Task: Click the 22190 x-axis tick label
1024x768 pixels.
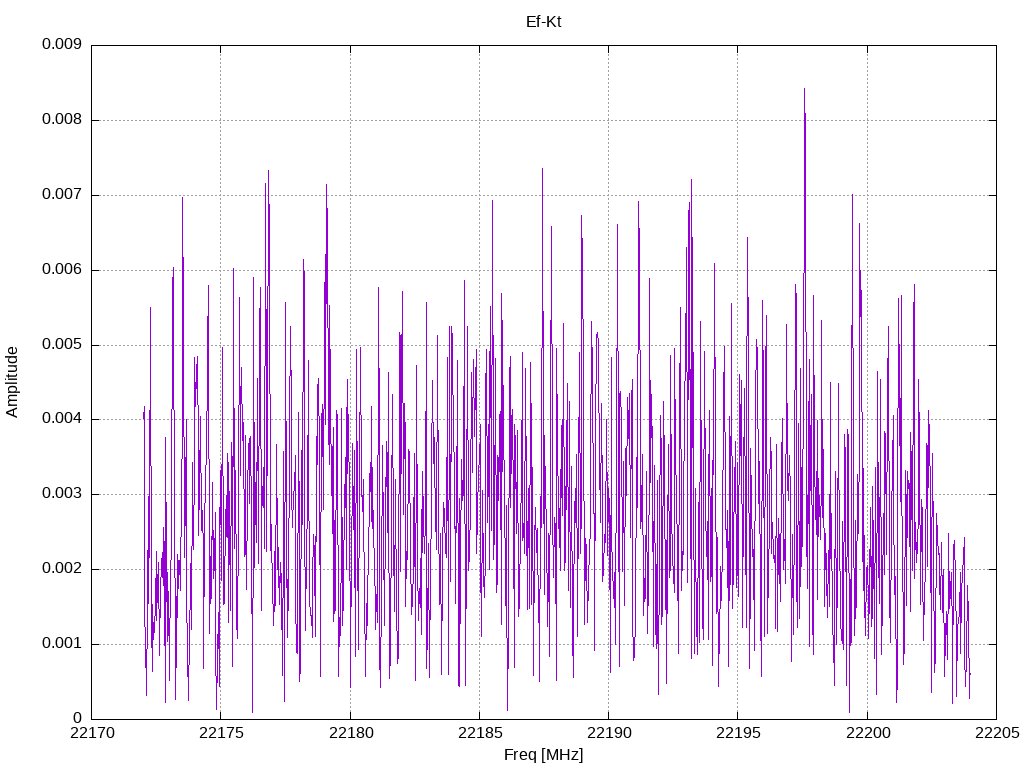Action: tap(609, 733)
